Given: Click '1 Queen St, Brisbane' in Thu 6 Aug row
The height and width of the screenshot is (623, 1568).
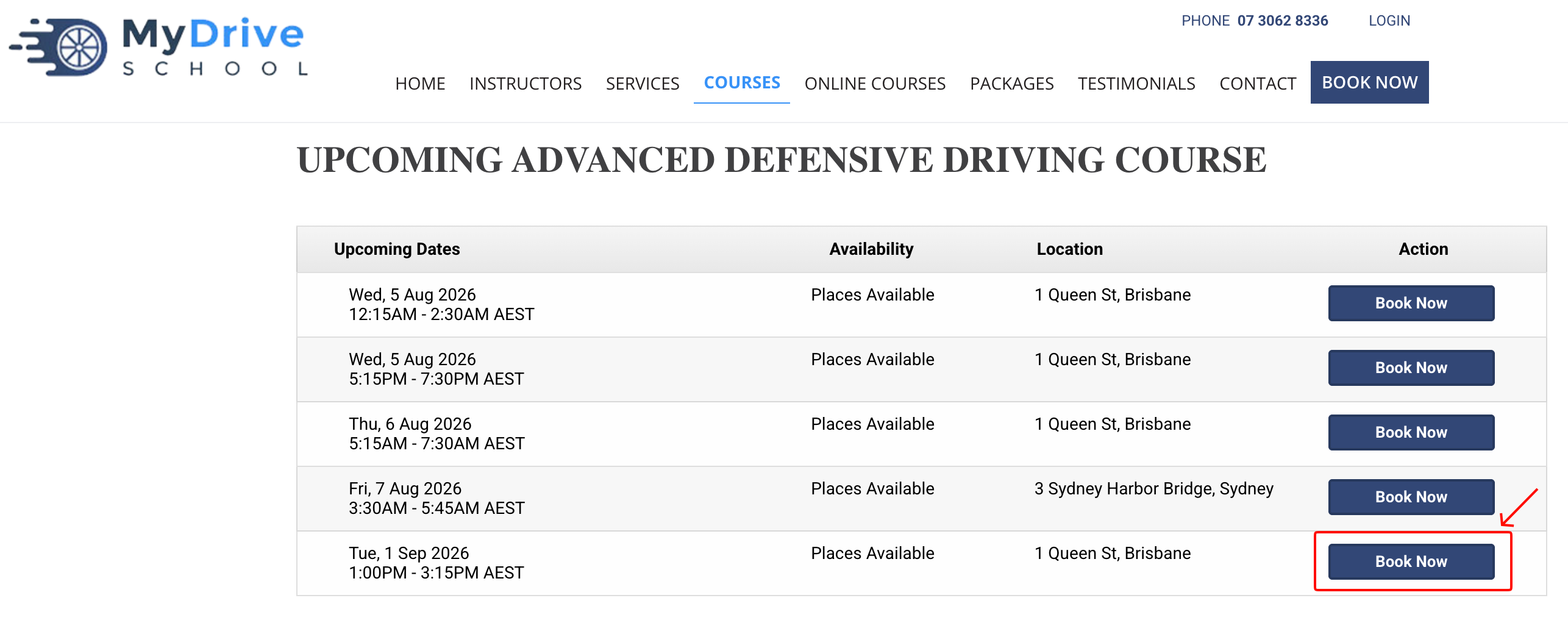Looking at the screenshot, I should click(x=1113, y=424).
